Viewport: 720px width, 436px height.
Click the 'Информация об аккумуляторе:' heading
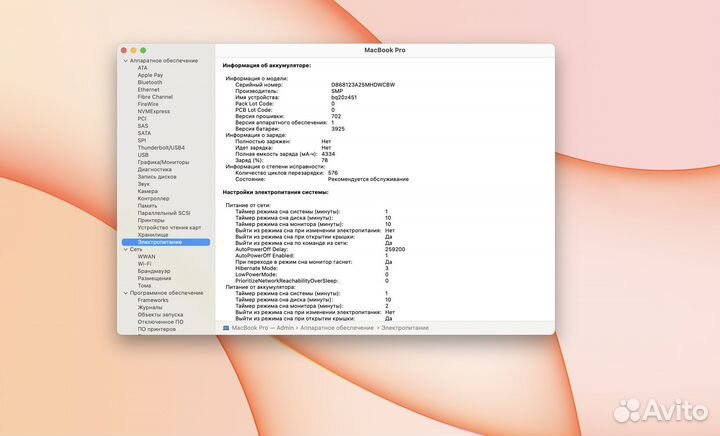267,66
